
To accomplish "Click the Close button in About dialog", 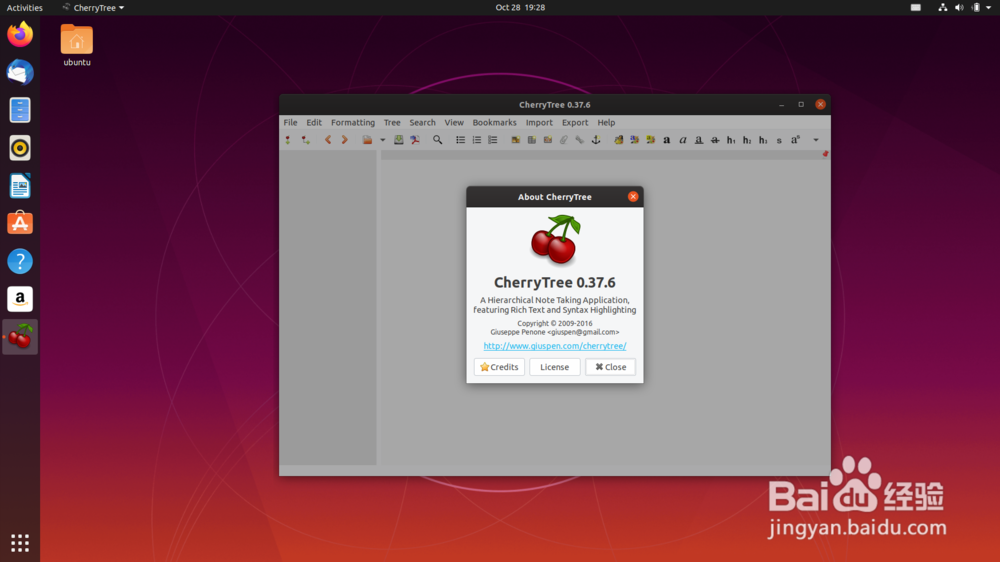I will 610,367.
